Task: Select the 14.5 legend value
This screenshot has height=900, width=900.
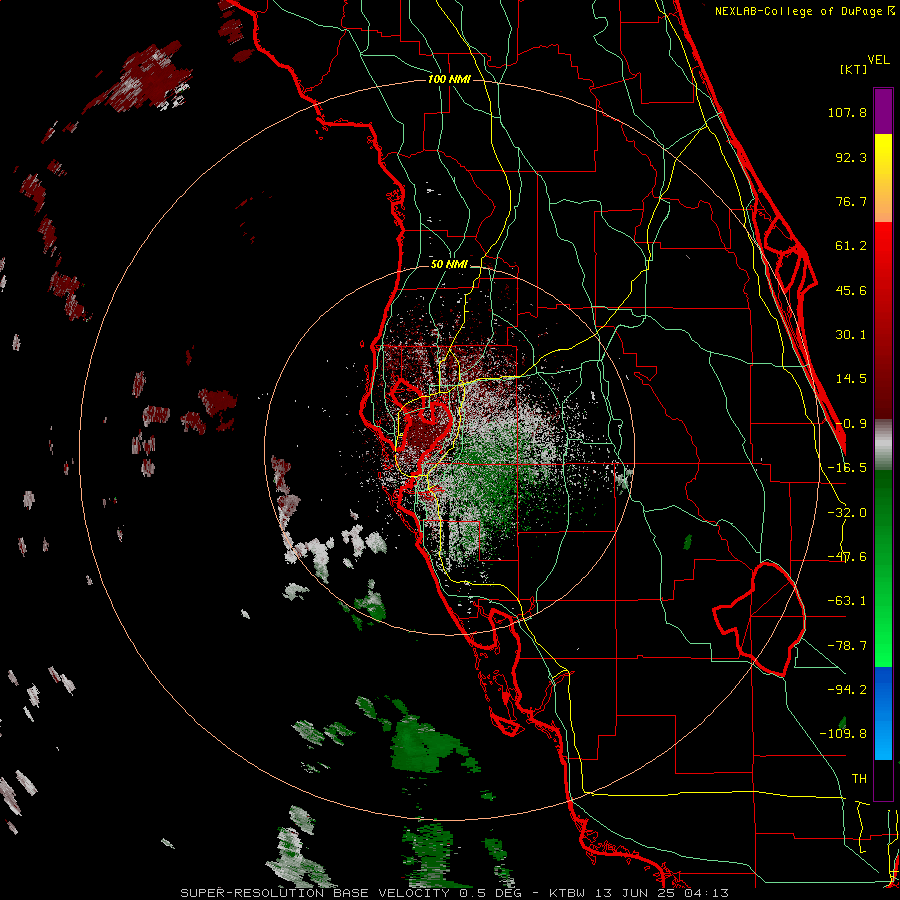Action: [x=851, y=379]
